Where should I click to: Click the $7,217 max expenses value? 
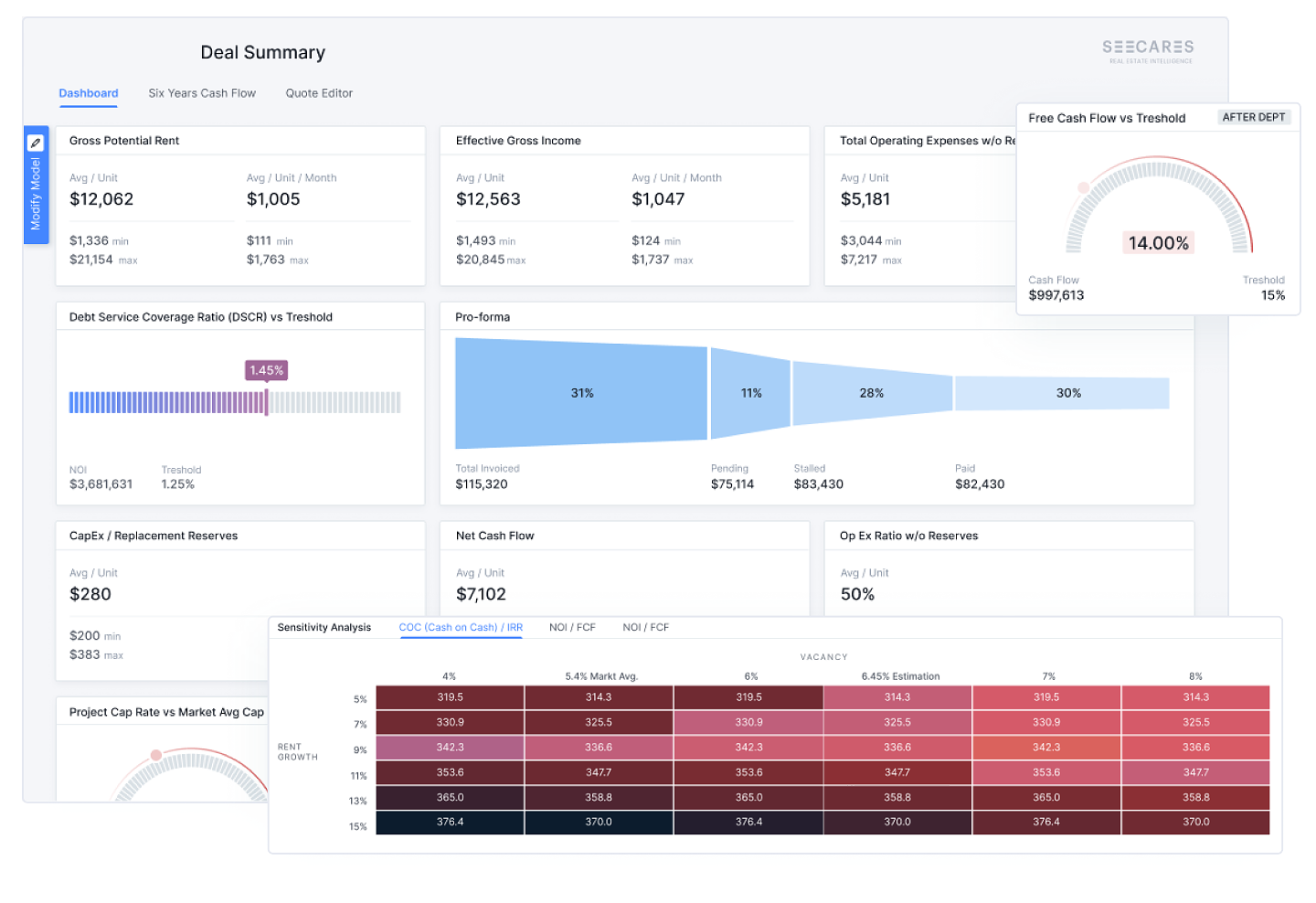click(859, 260)
